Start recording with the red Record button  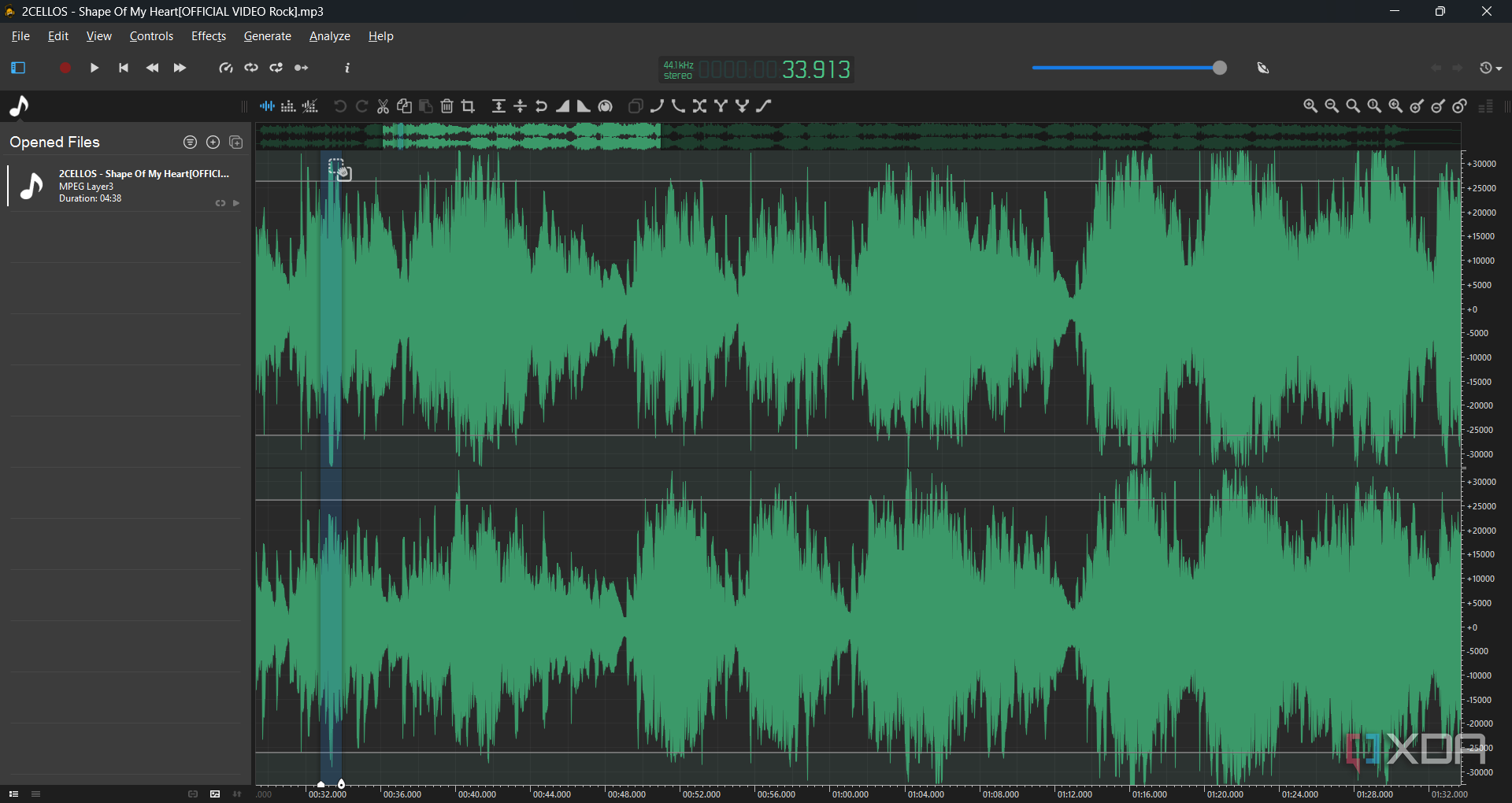pyautogui.click(x=65, y=68)
